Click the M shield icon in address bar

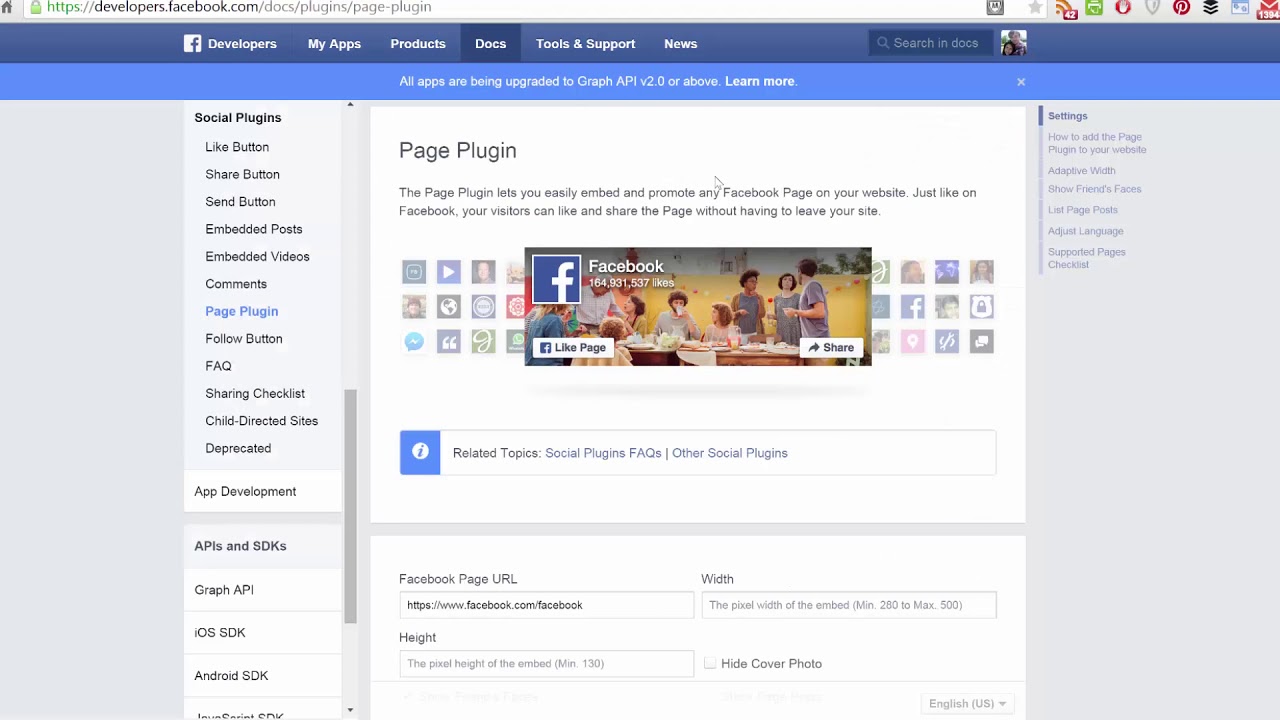995,7
